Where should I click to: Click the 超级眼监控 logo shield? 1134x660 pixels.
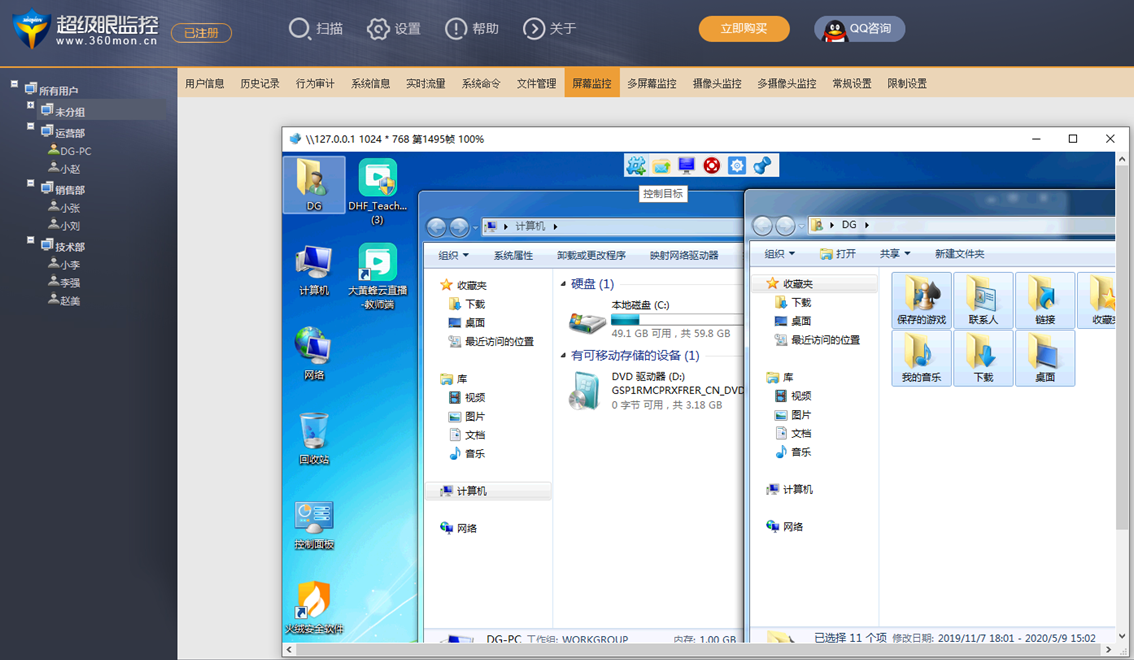coord(31,29)
